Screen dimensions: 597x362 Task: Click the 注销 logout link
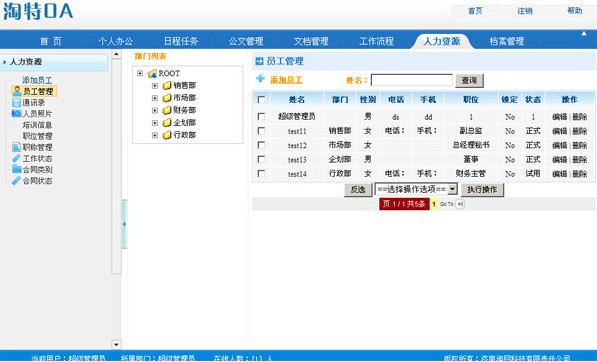point(525,11)
